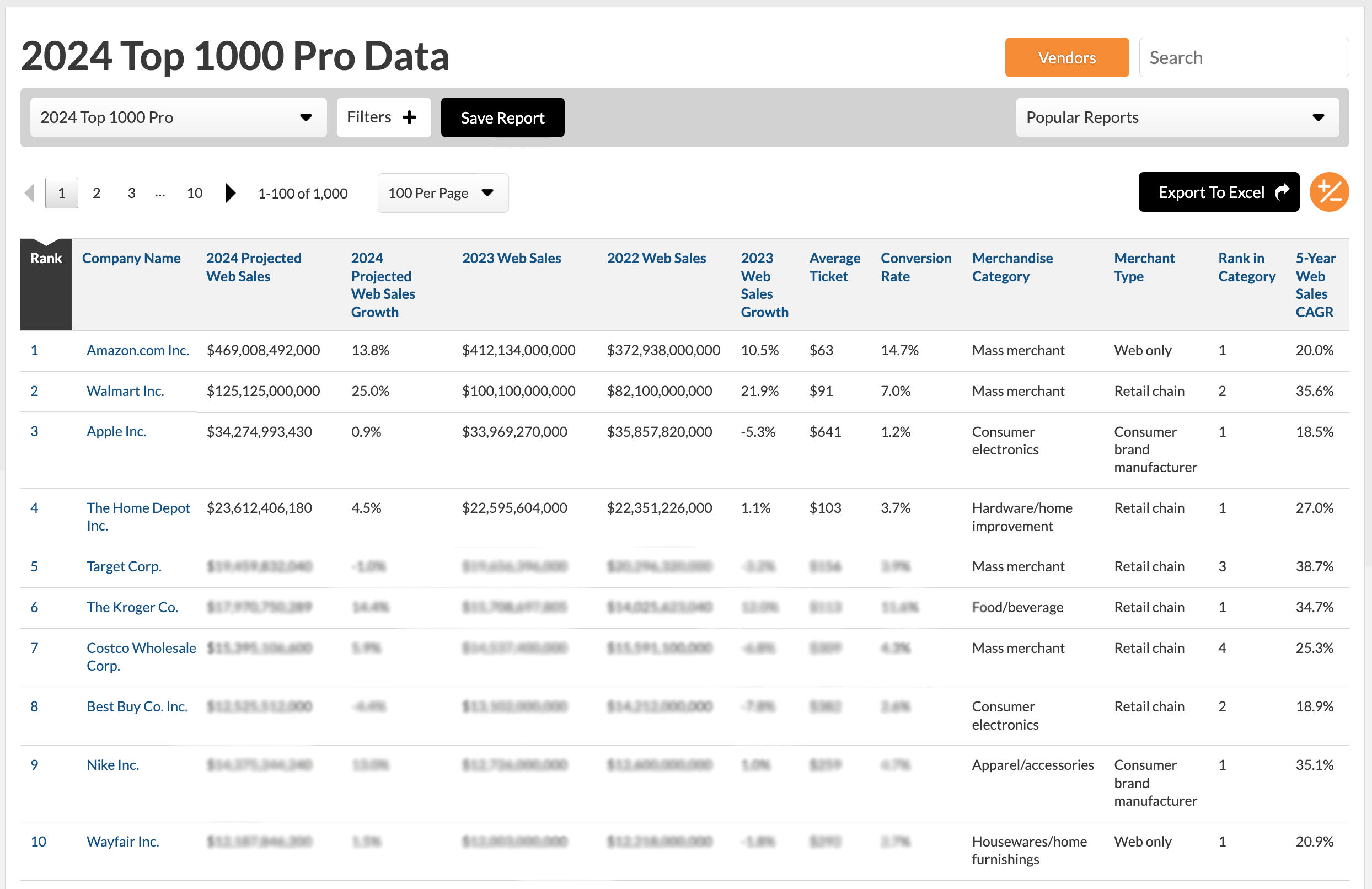
Task: Click the orange plus/minus column toggle icon
Action: pos(1329,192)
